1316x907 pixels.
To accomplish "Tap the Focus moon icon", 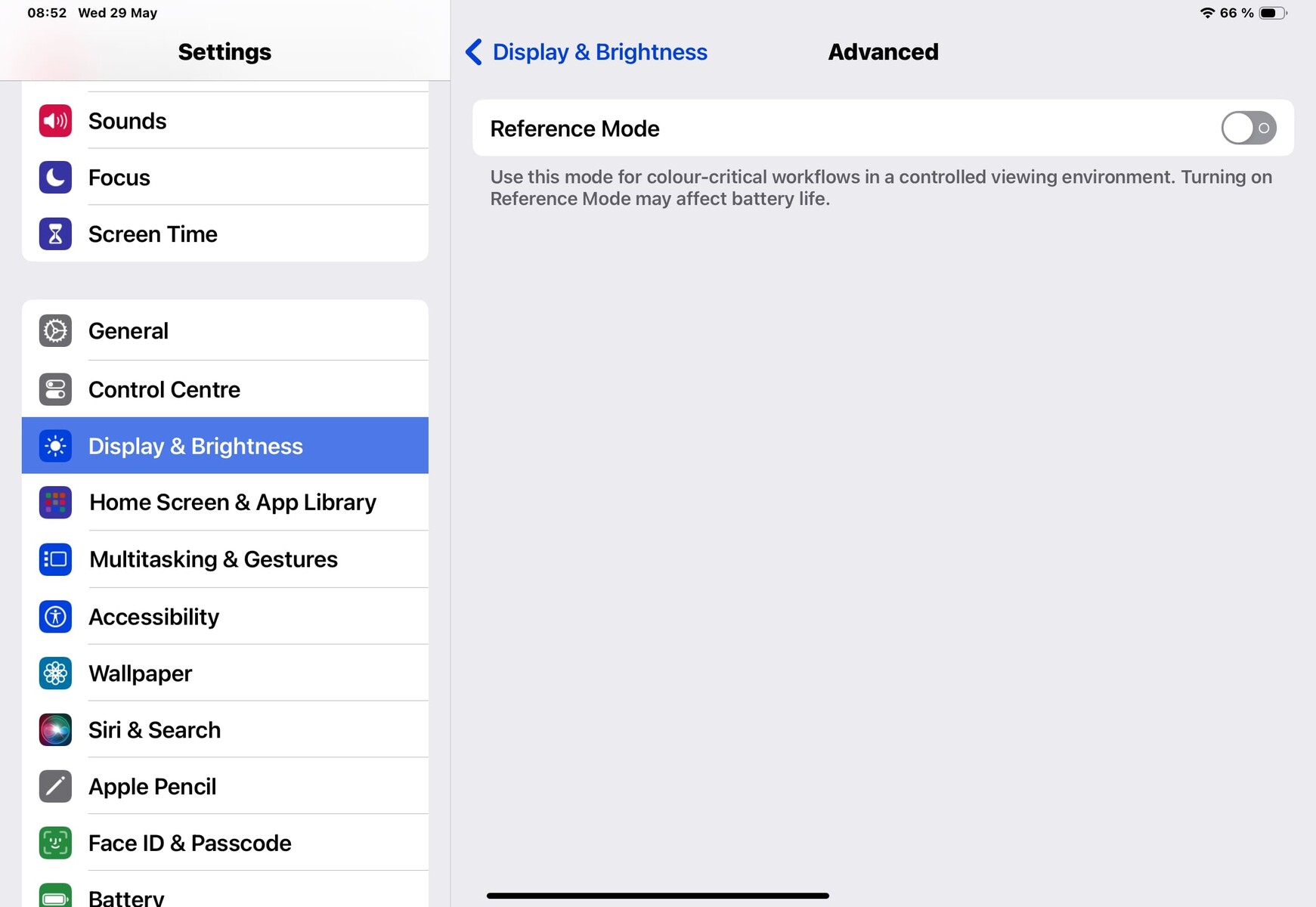I will [55, 178].
